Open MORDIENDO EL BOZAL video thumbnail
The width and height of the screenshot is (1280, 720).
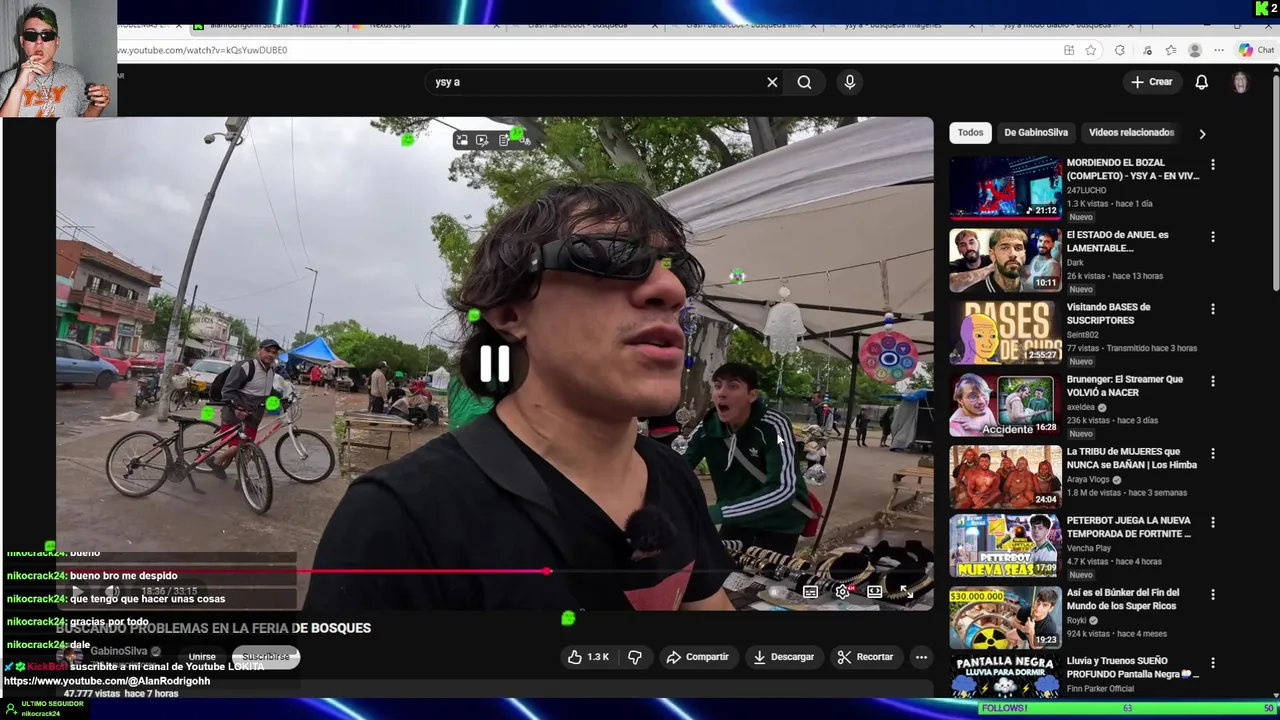(1005, 187)
